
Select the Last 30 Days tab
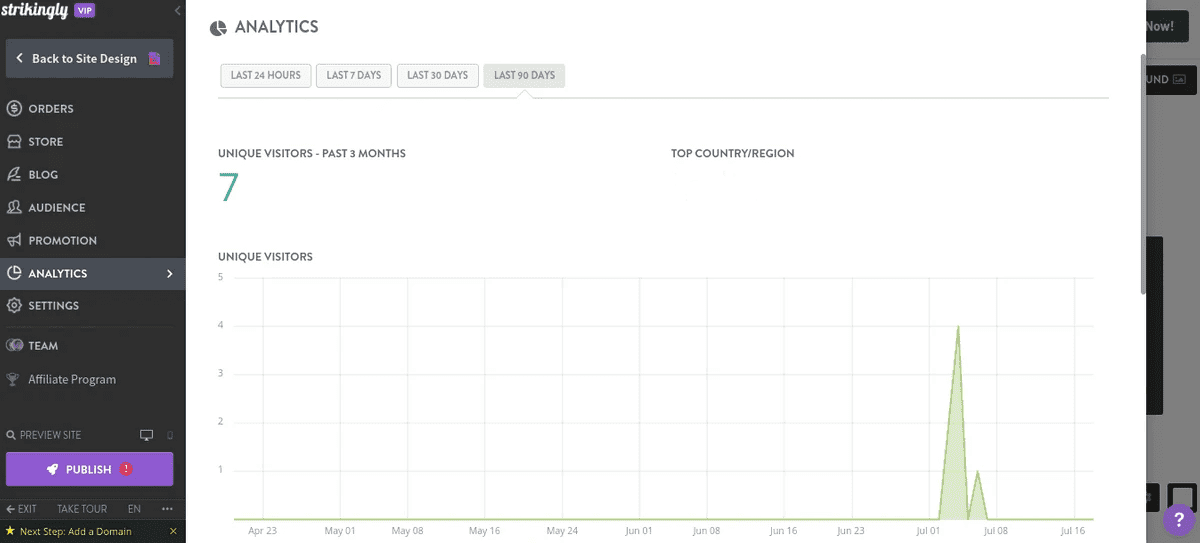pyautogui.click(x=438, y=75)
